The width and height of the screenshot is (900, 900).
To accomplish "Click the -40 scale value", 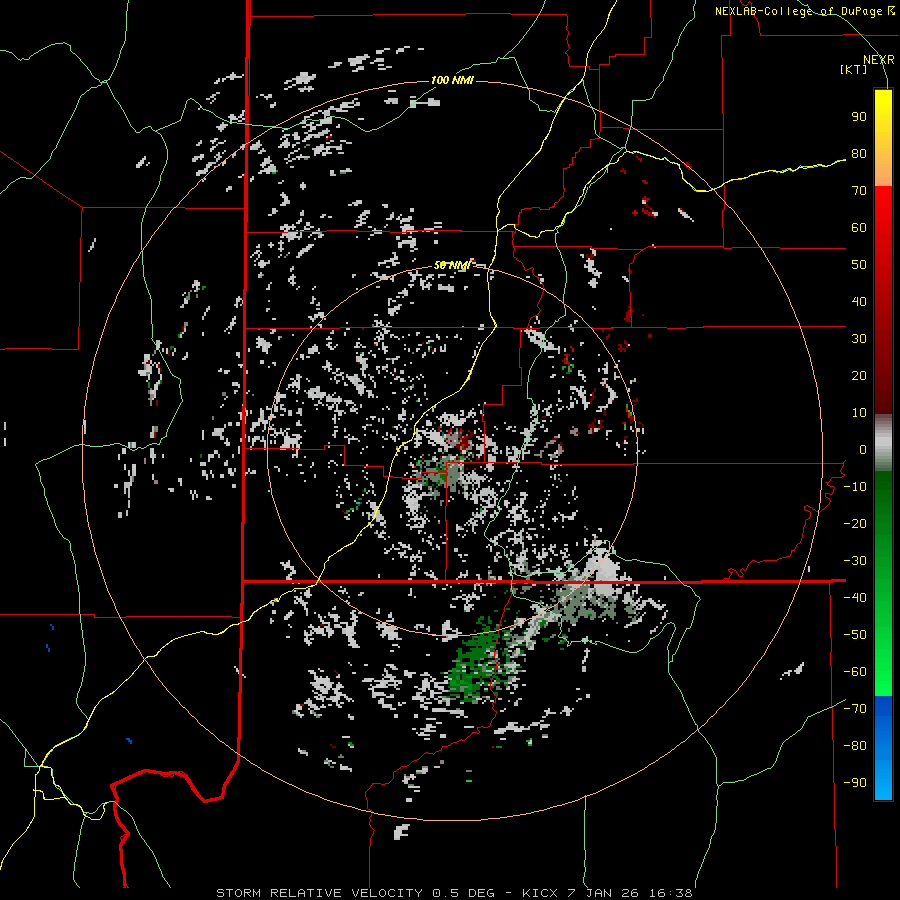I will pos(855,598).
